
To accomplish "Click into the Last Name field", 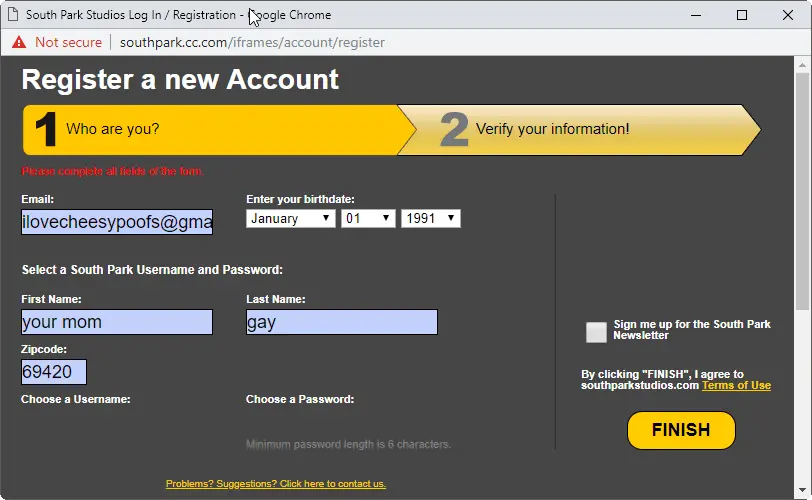I will (342, 322).
